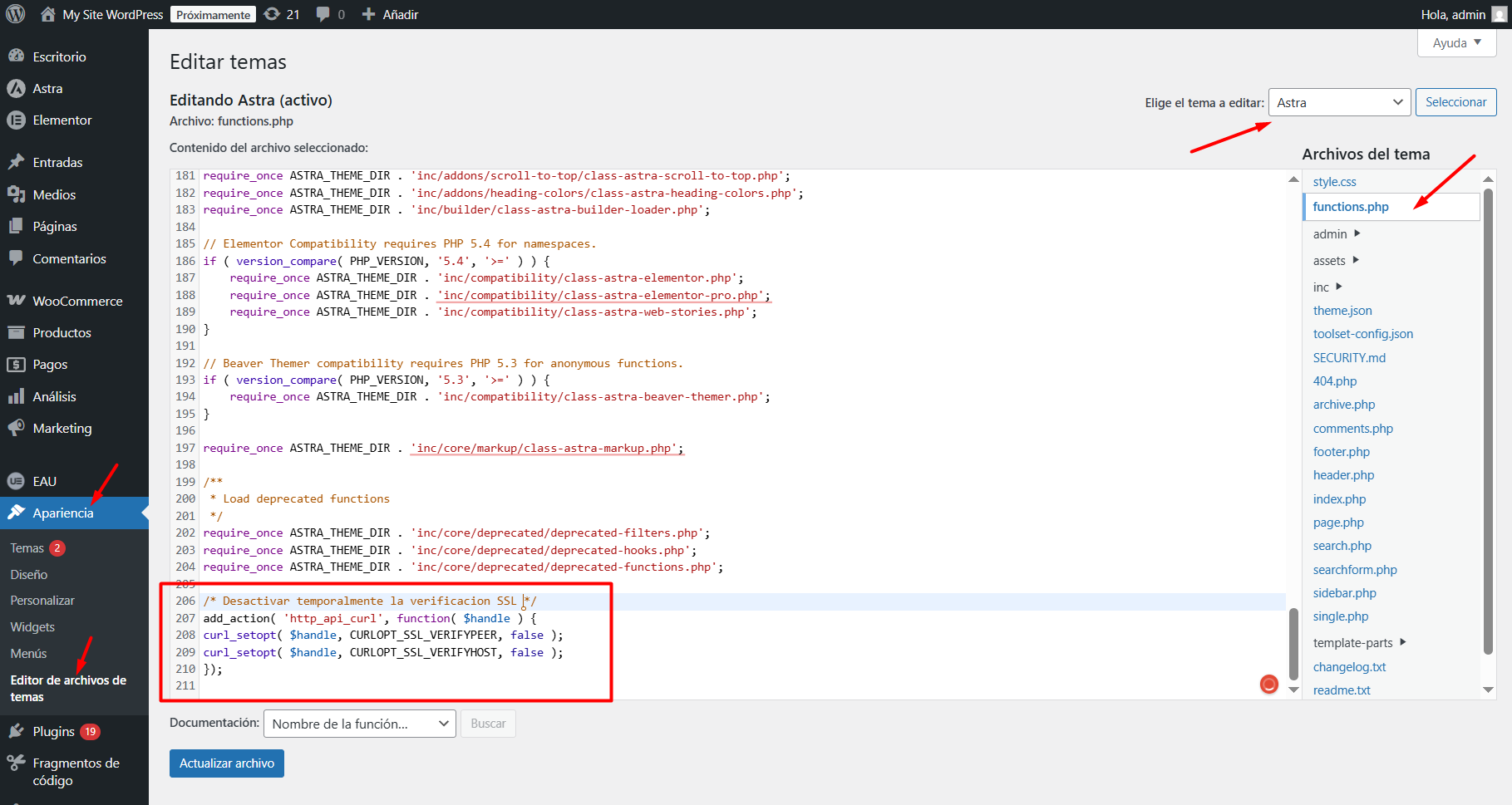Click the Actualizar archivo button

226,763
